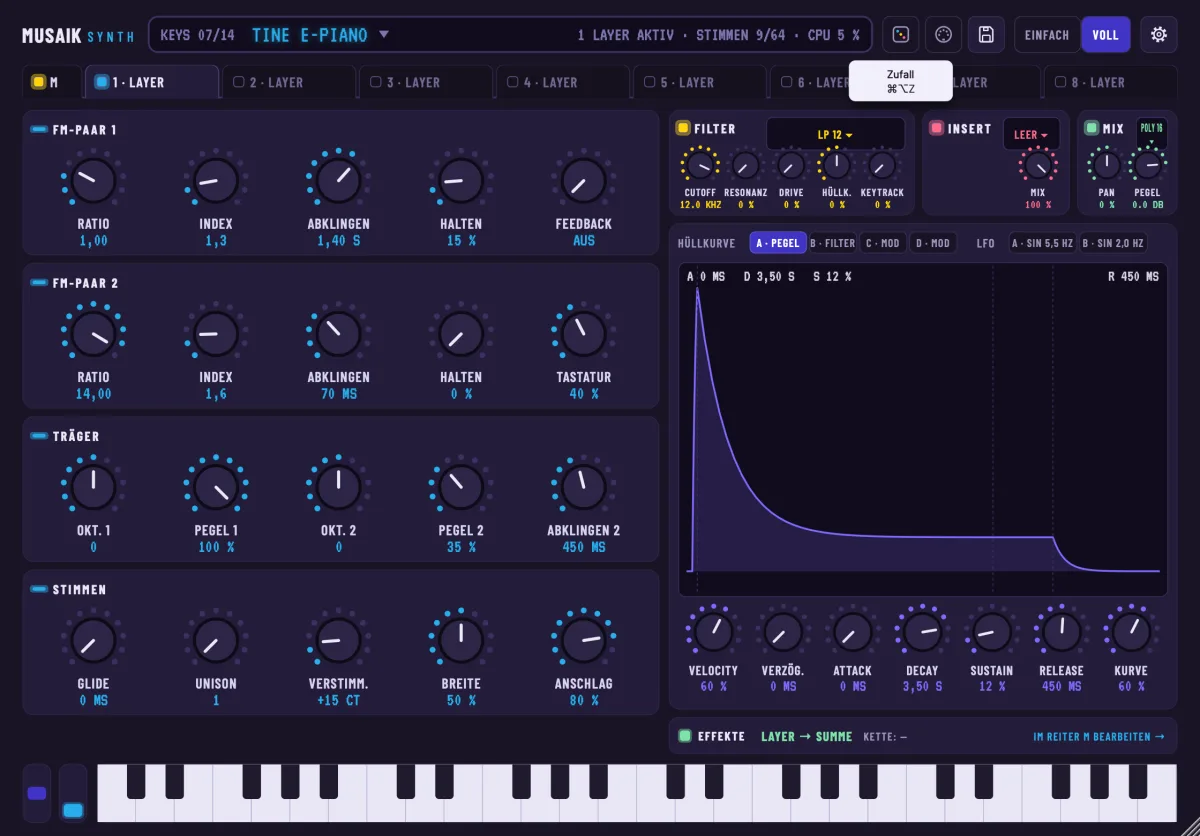Switch to envelope A · PEGEL tab
The width and height of the screenshot is (1200, 836).
[778, 243]
